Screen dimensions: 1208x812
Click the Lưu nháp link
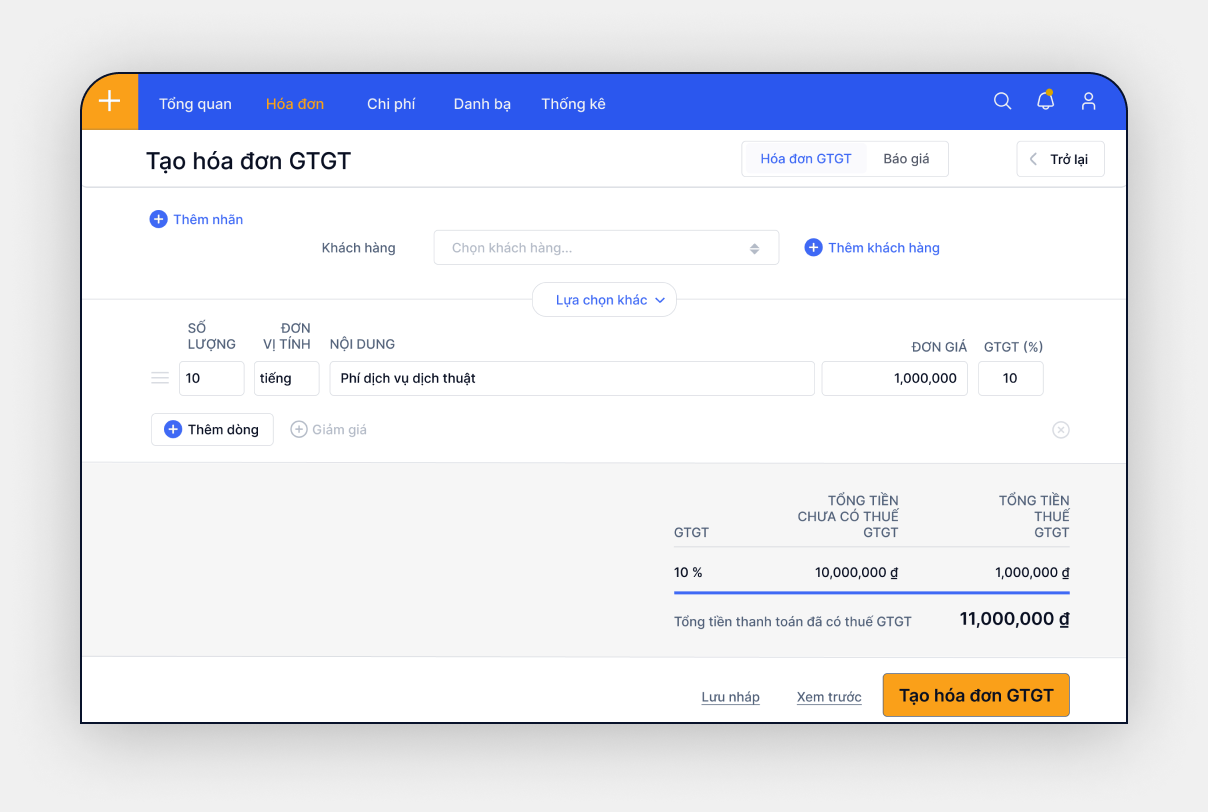click(x=730, y=697)
